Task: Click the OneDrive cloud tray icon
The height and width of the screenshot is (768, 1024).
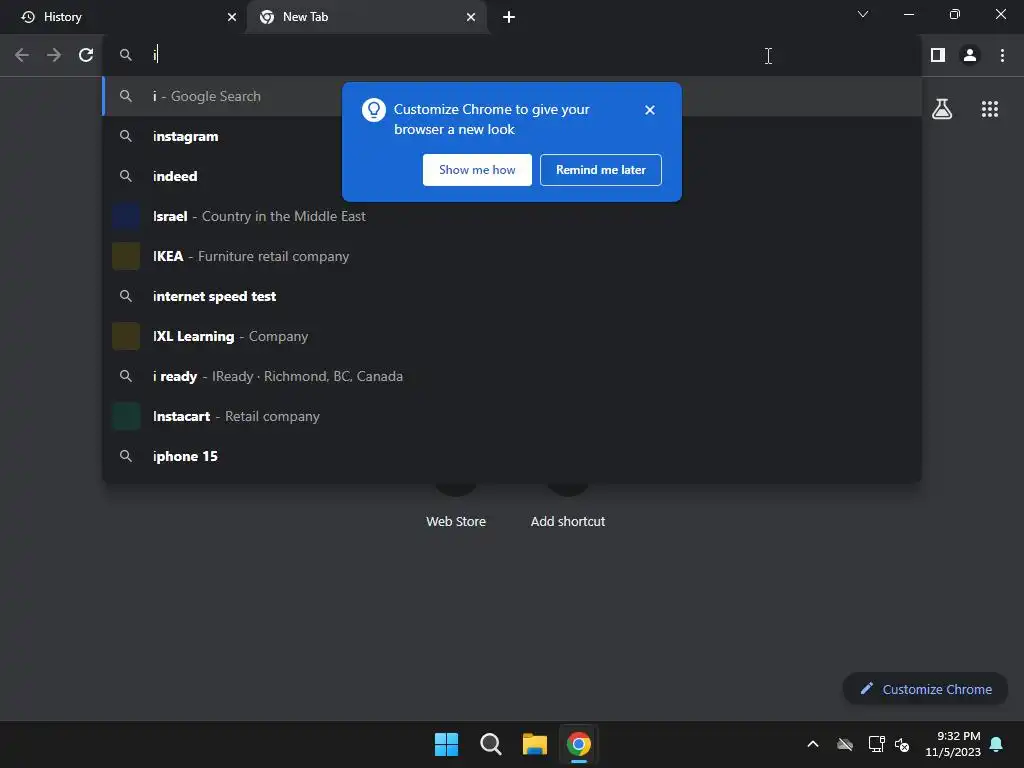Action: coord(844,744)
